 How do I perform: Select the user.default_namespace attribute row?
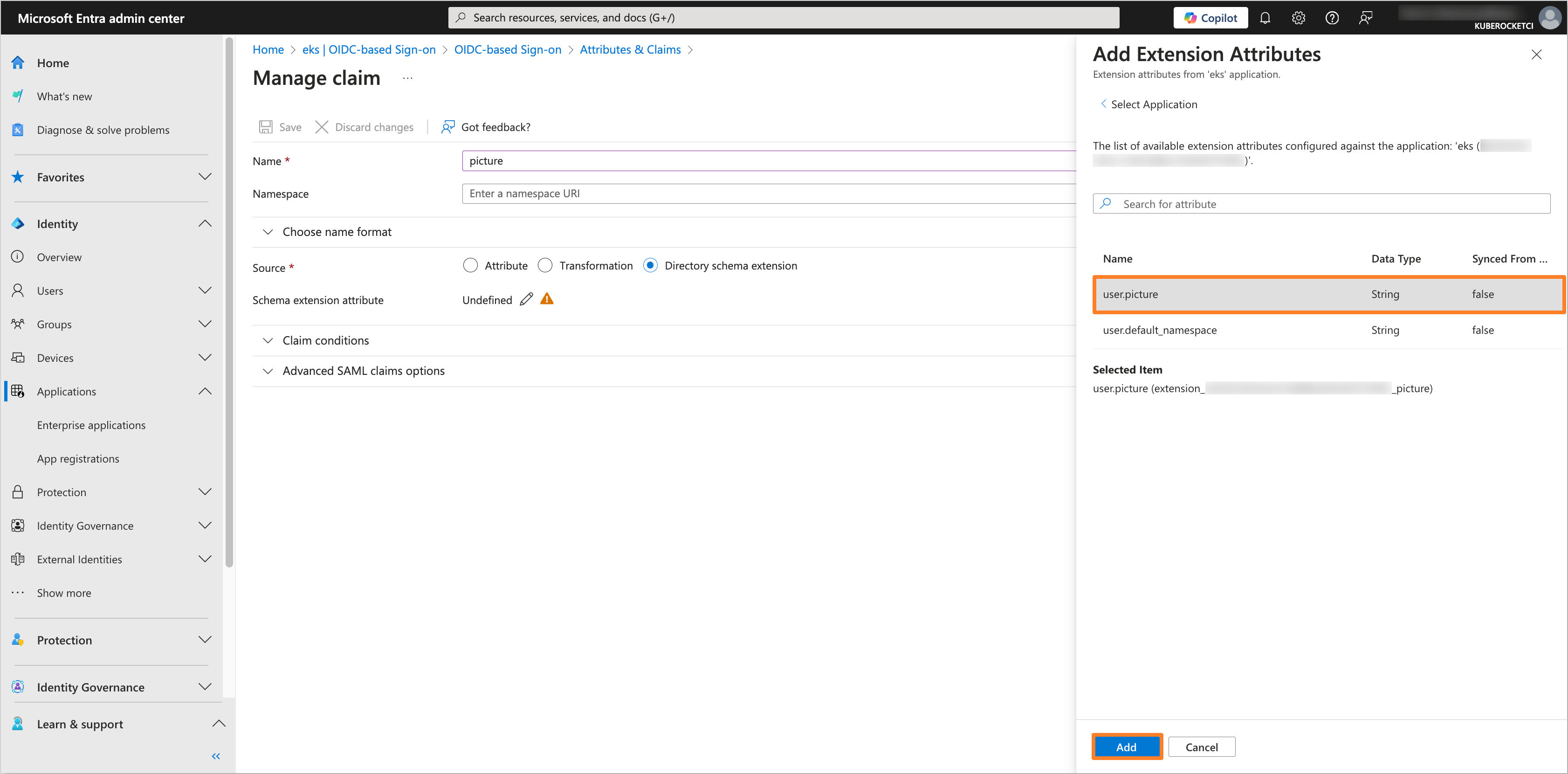pos(1160,330)
